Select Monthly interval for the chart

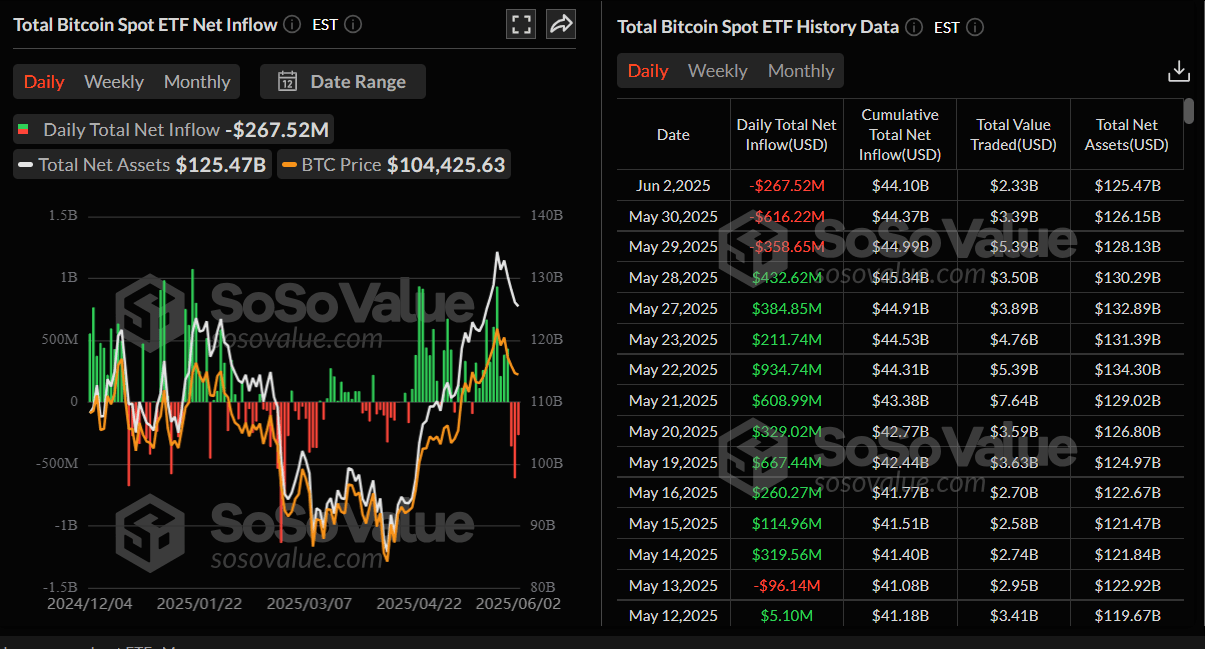[x=197, y=82]
